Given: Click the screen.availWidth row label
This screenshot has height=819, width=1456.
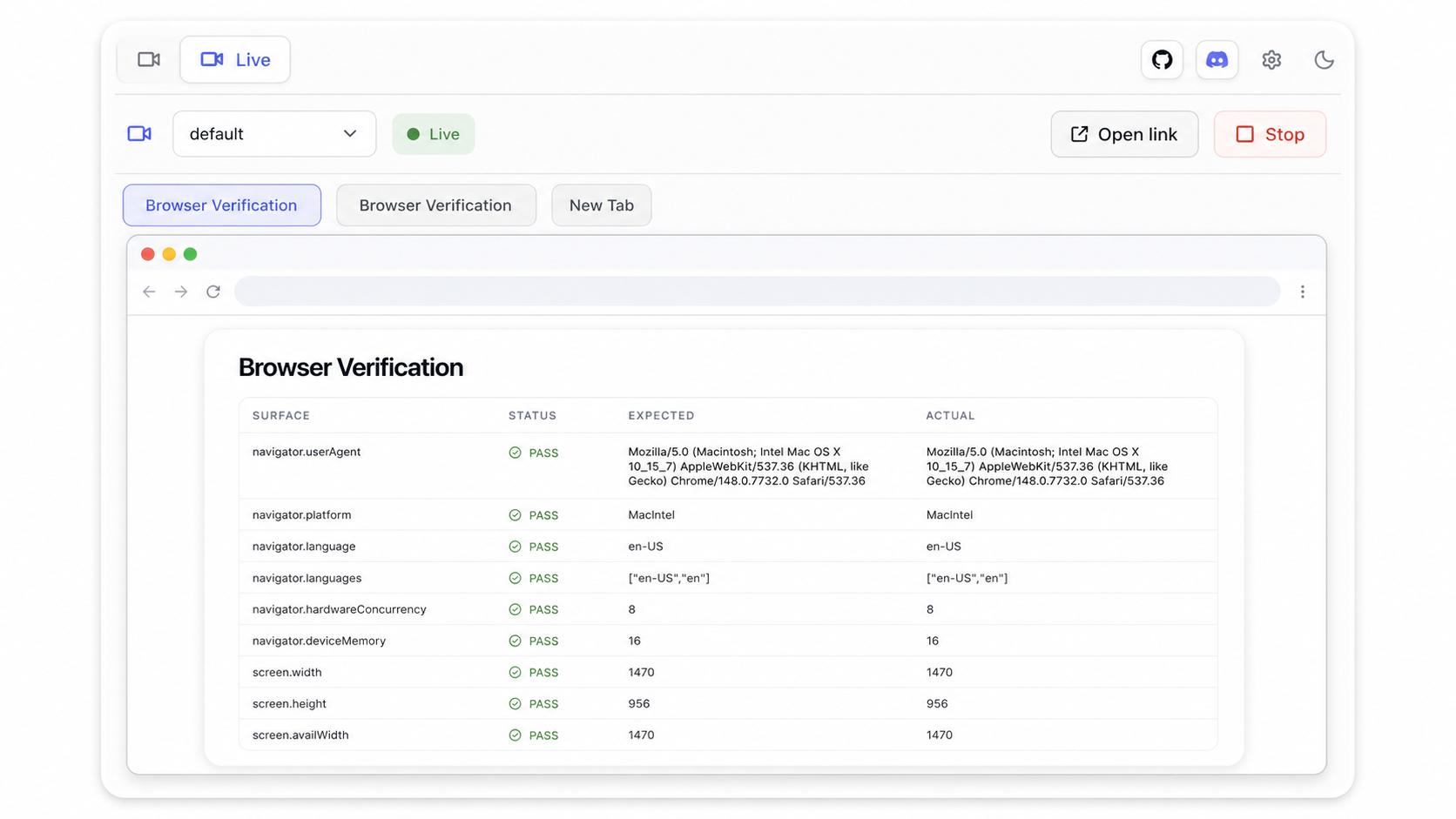Looking at the screenshot, I should [x=300, y=735].
